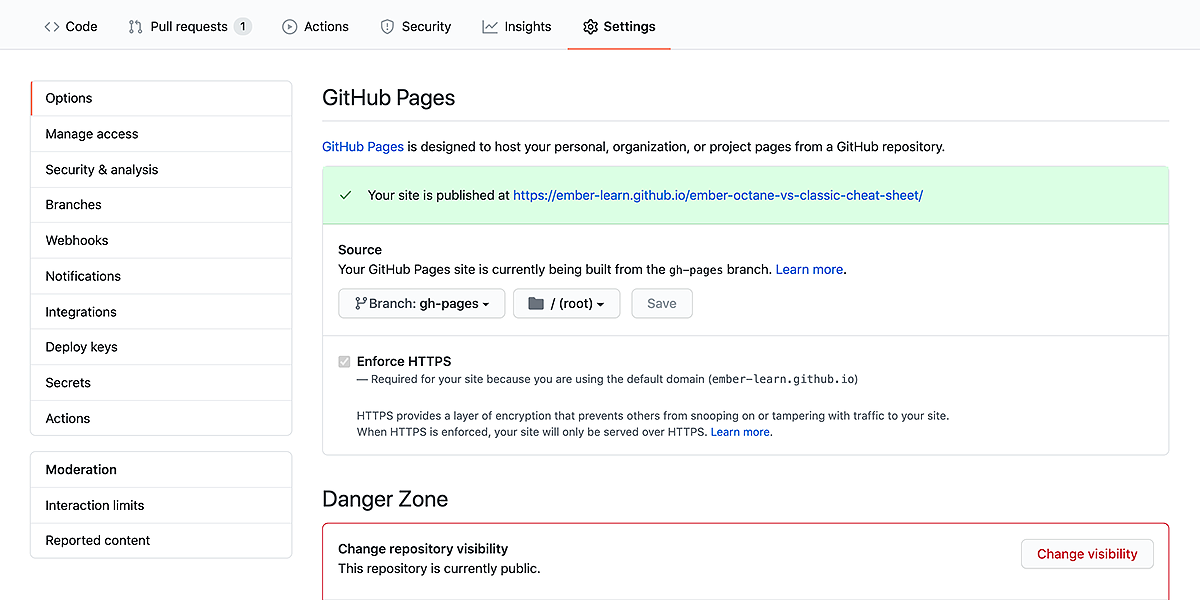Screen dimensions: 1200x600
Task: Toggle the Enforce HTTPS checkbox
Action: (345, 362)
